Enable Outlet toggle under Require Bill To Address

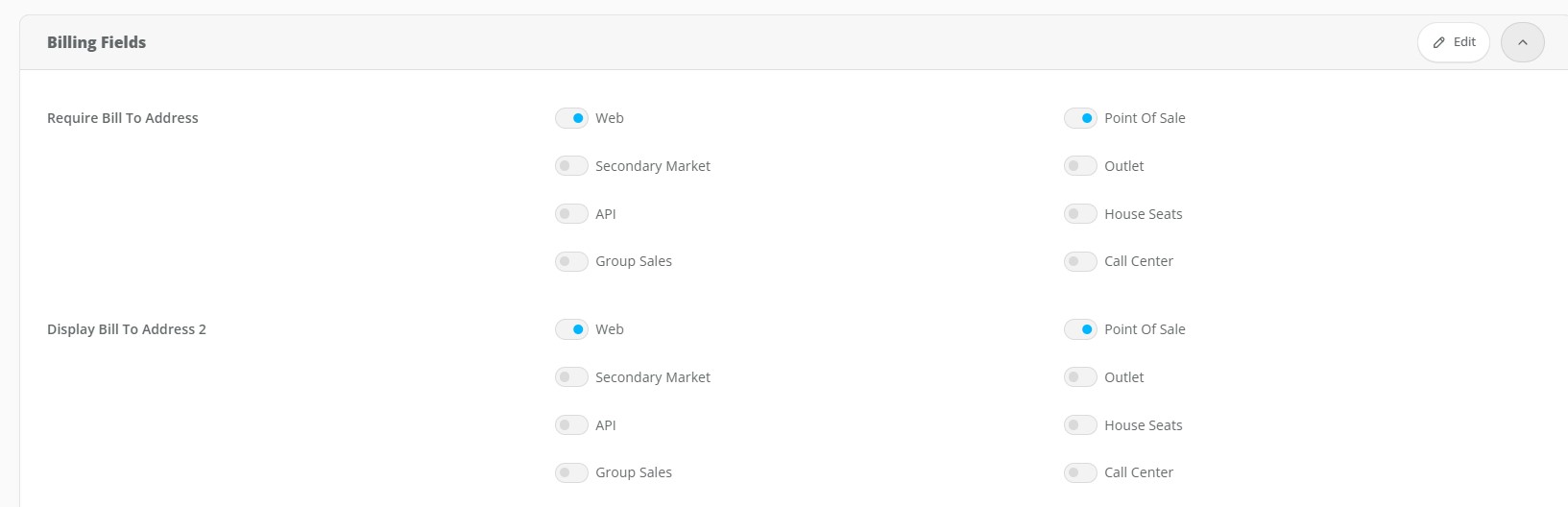(1080, 166)
